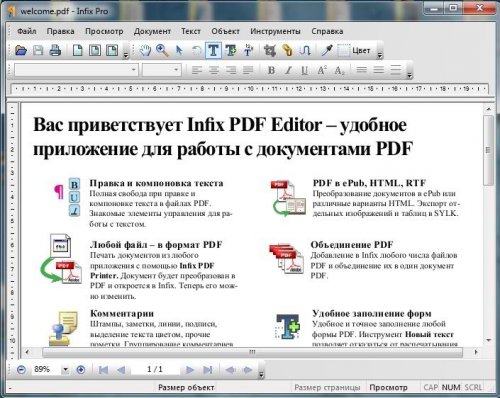Open the font name dropdown
This screenshot has width=500, height=398.
[x=134, y=70]
